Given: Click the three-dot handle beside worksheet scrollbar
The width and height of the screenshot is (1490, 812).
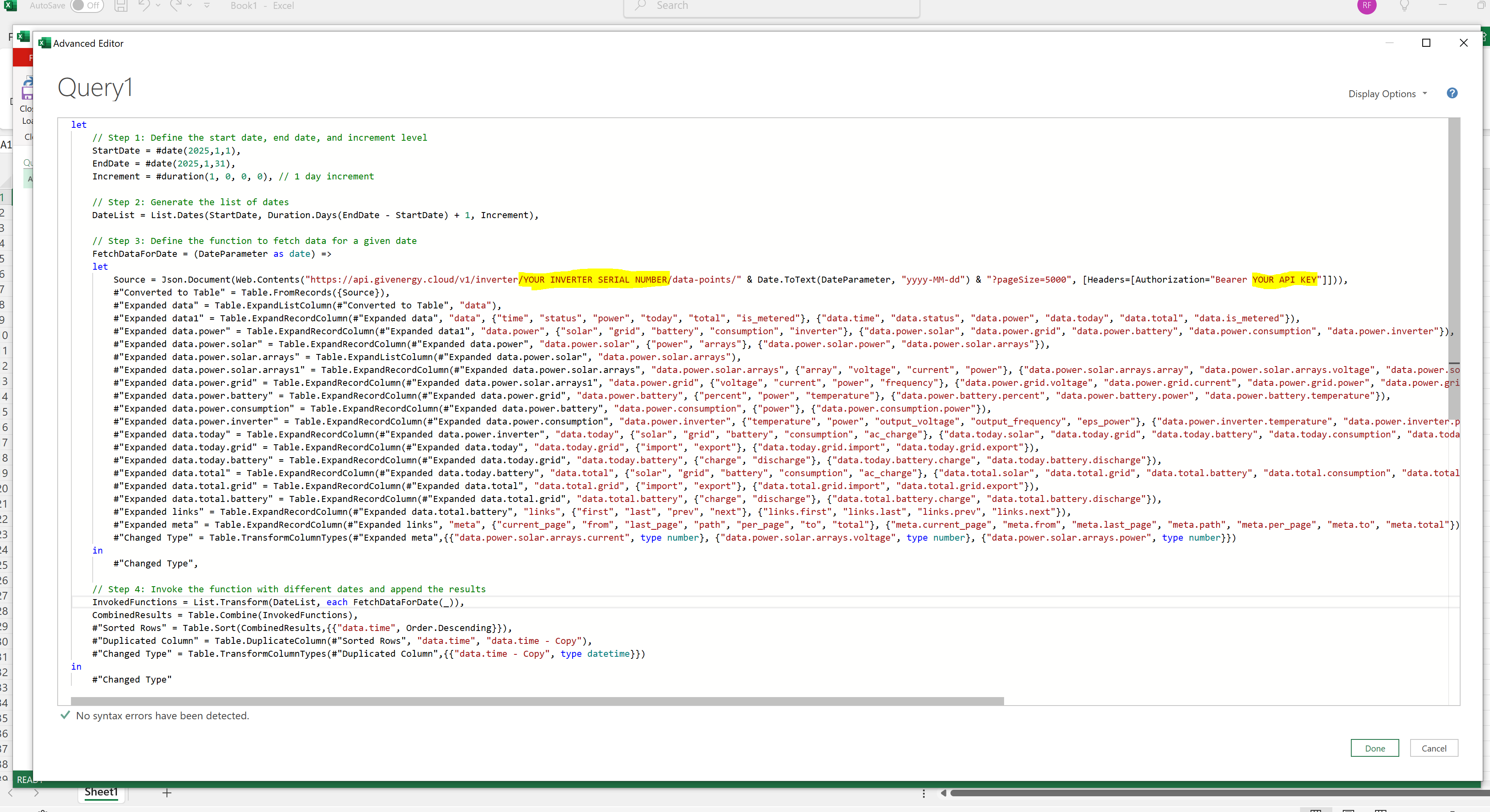Looking at the screenshot, I should [924, 793].
